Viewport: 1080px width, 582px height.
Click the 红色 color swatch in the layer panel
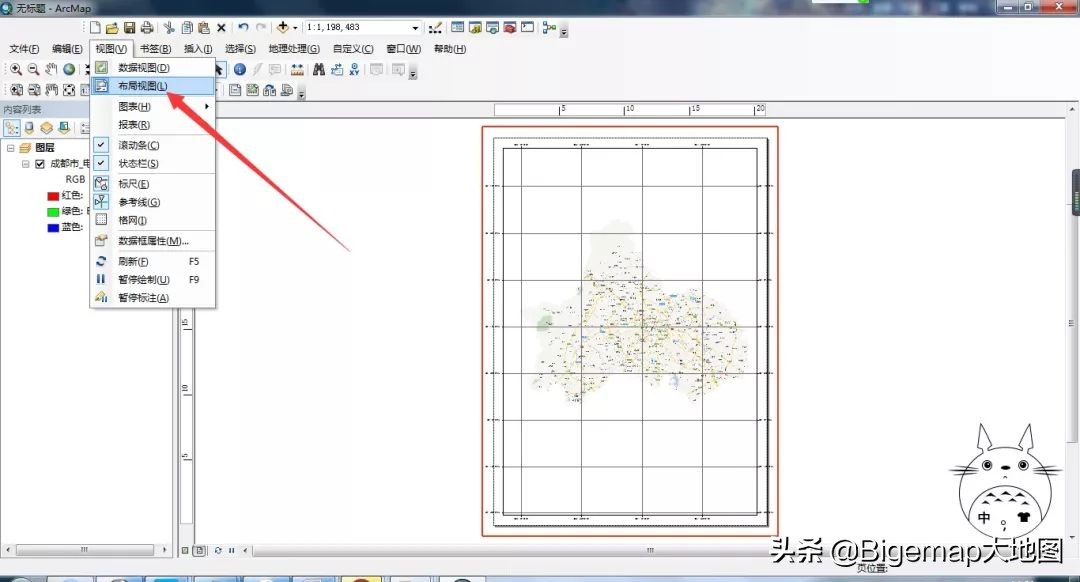pos(53,196)
